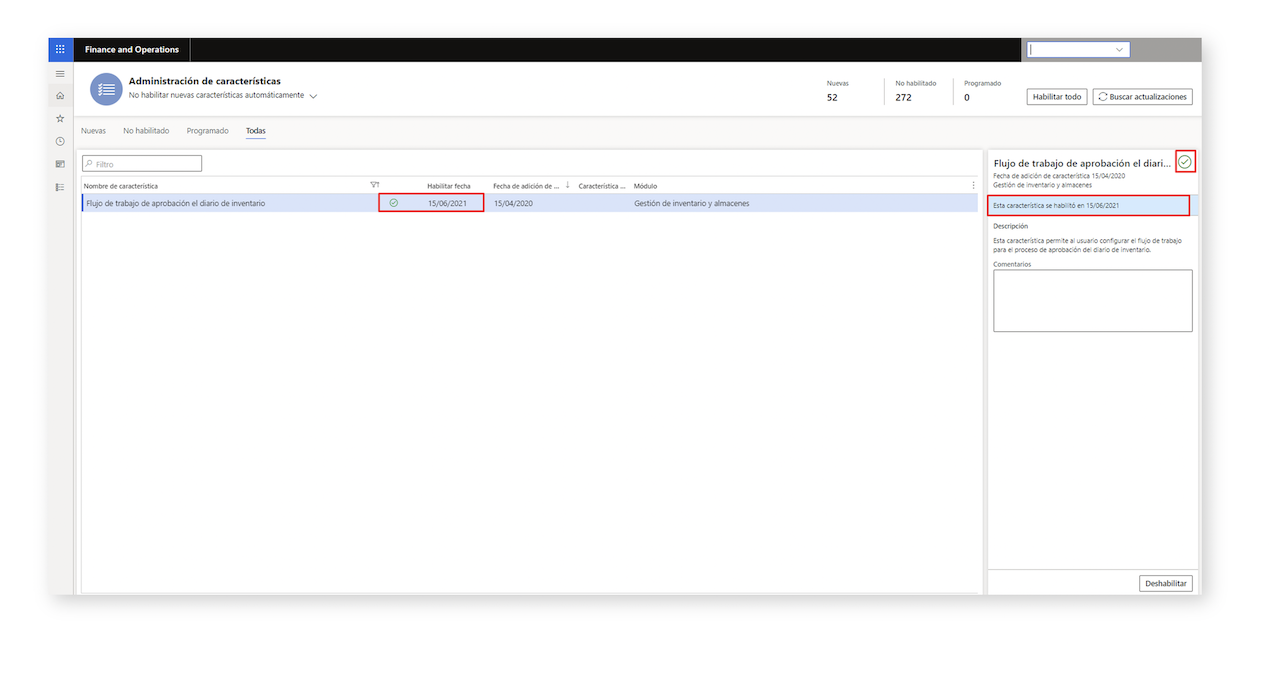1280x674 pixels.
Task: Open the app launcher waffle icon
Action: pos(60,50)
